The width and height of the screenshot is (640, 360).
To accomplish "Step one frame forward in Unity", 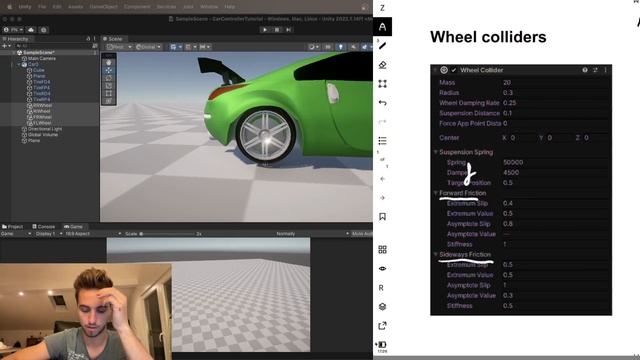I will pyautogui.click(x=289, y=30).
